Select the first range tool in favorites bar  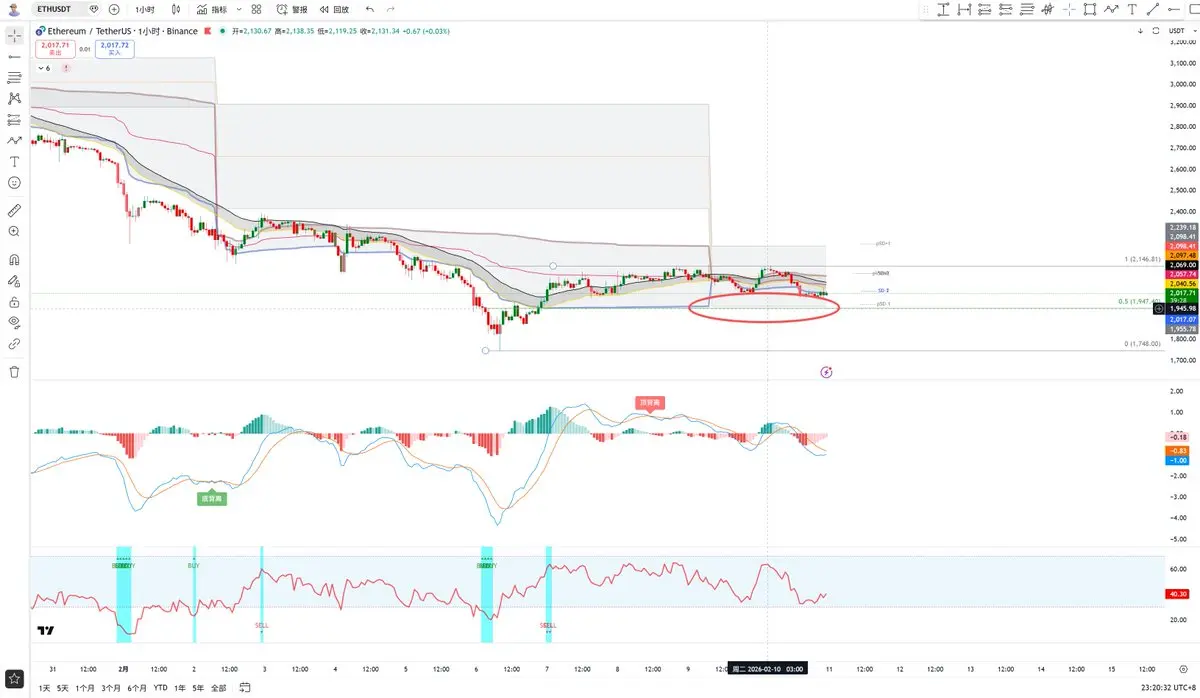(943, 9)
